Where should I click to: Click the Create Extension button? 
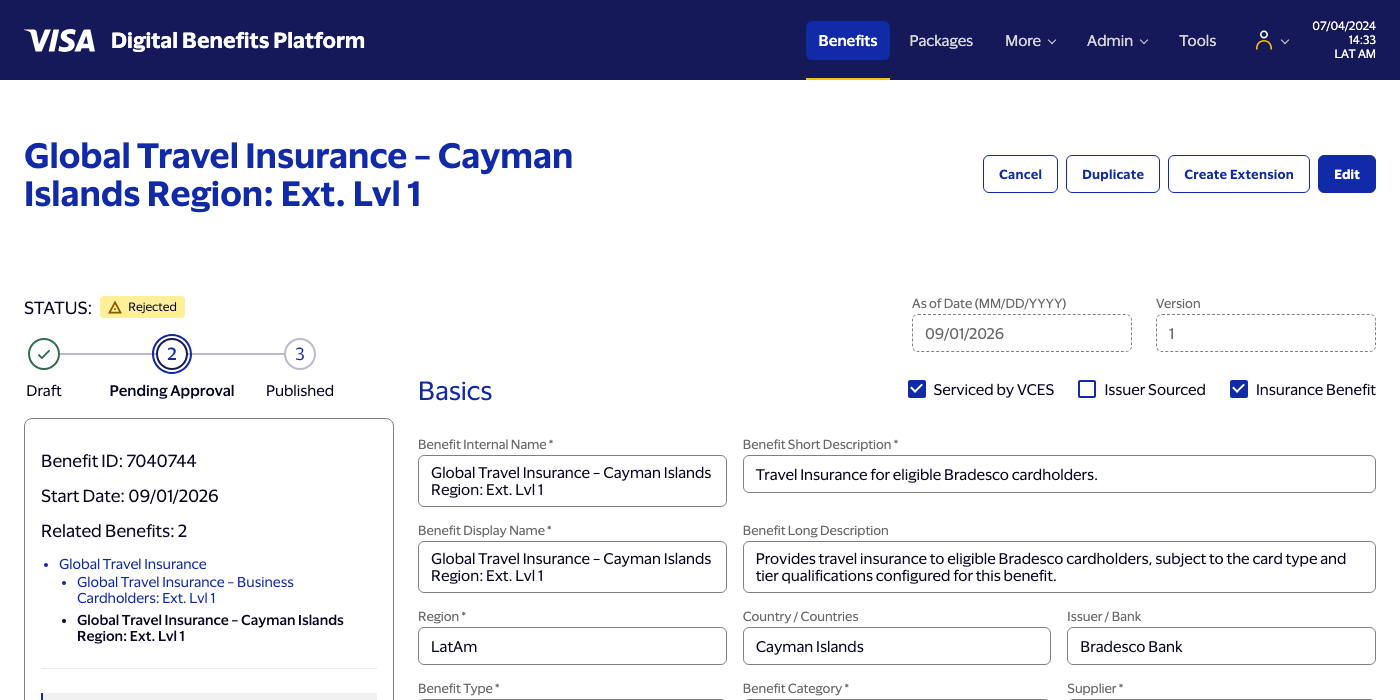pos(1239,174)
